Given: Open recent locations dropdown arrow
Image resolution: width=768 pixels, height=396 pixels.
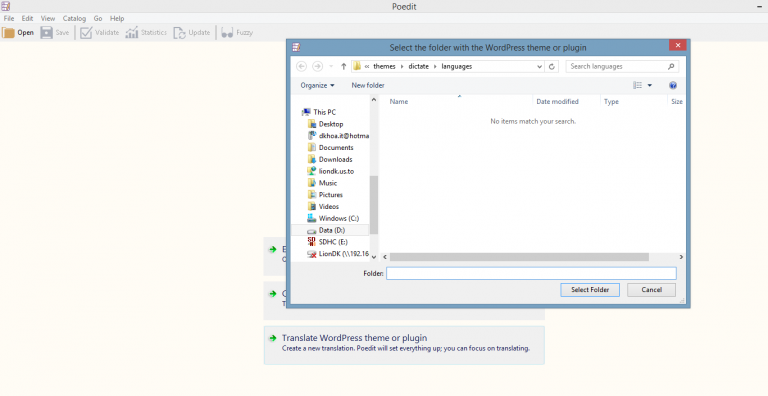Looking at the screenshot, I should tap(331, 67).
